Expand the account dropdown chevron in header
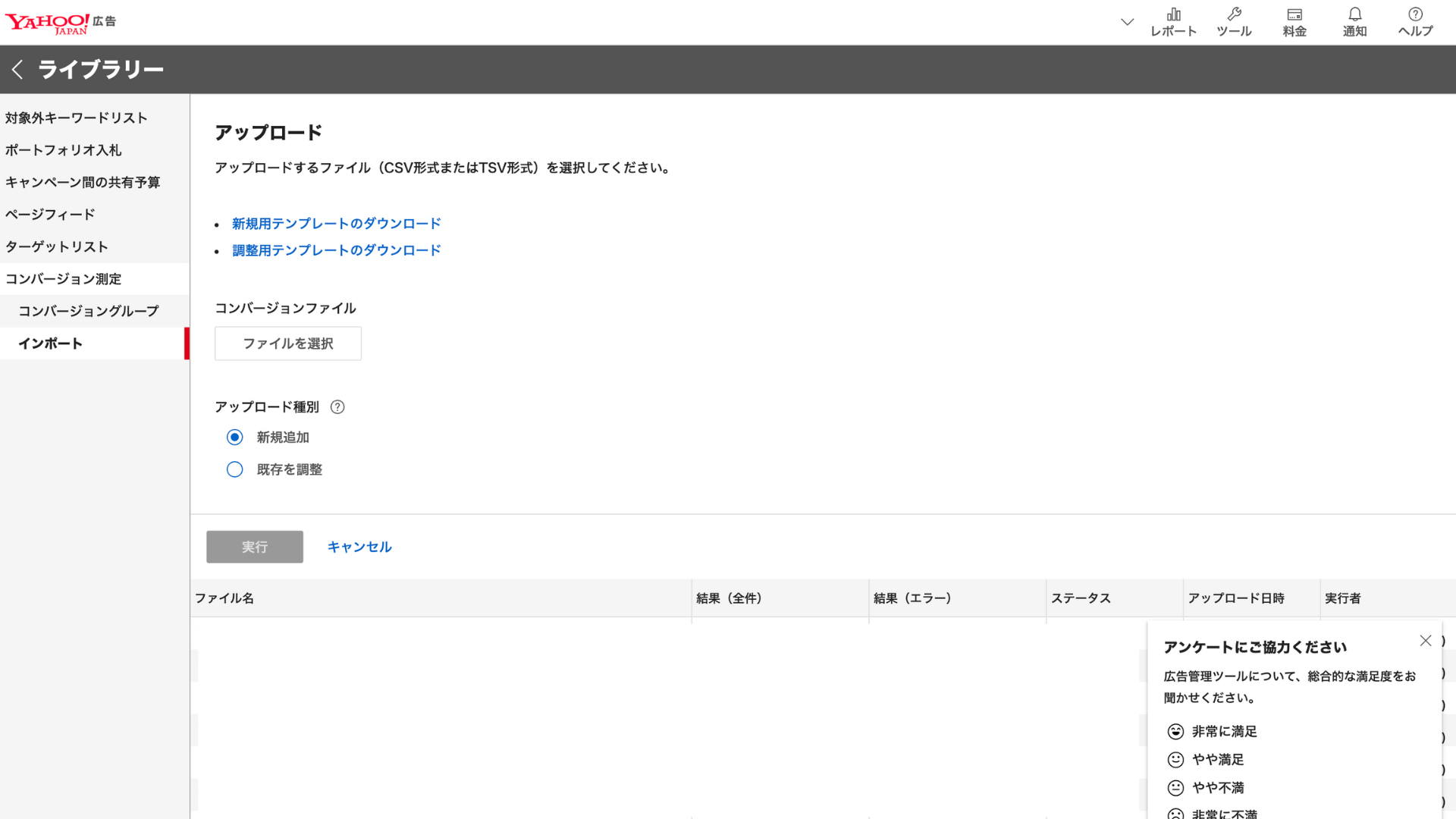This screenshot has width=1456, height=819. [1128, 22]
